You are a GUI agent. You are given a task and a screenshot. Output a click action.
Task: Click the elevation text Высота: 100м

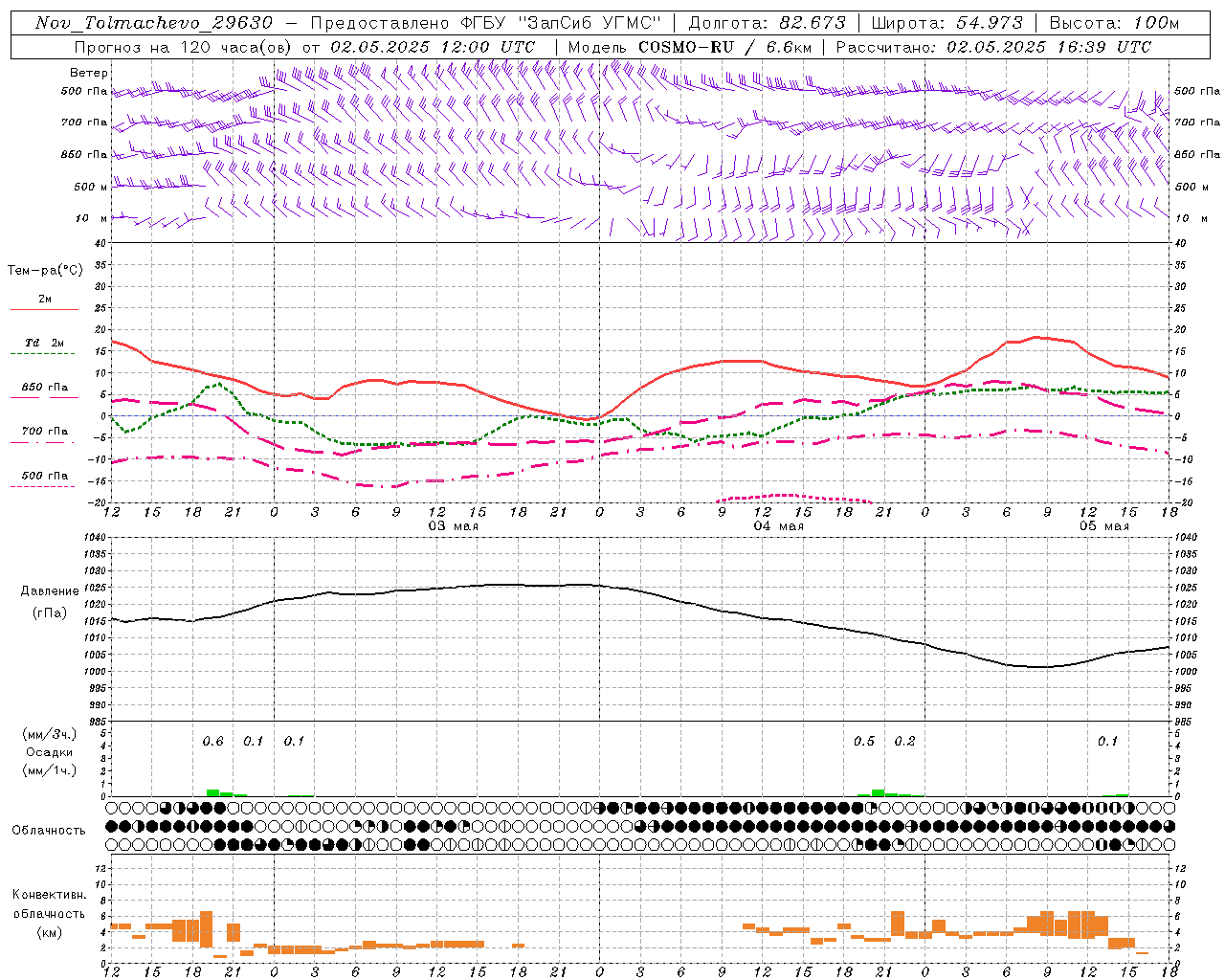point(1114,23)
